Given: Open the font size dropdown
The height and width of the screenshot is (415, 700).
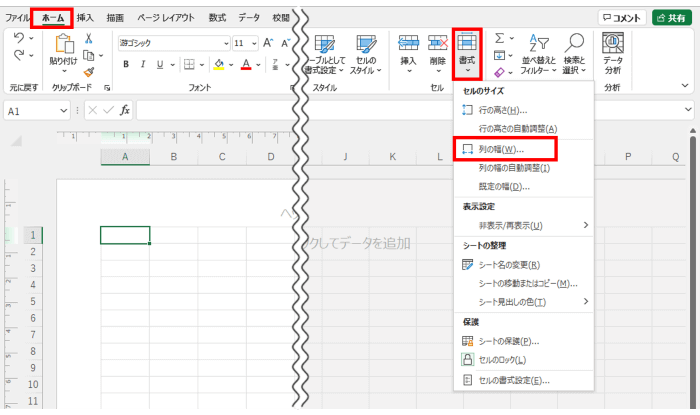Looking at the screenshot, I should (254, 44).
